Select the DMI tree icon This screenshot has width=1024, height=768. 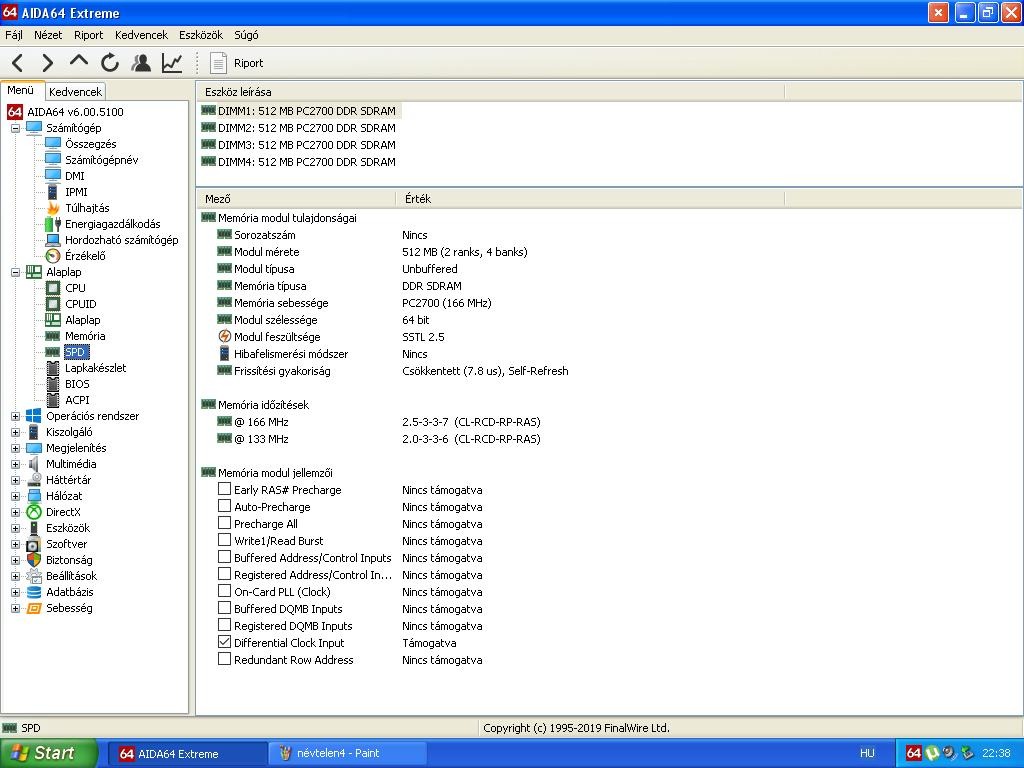tap(53, 176)
